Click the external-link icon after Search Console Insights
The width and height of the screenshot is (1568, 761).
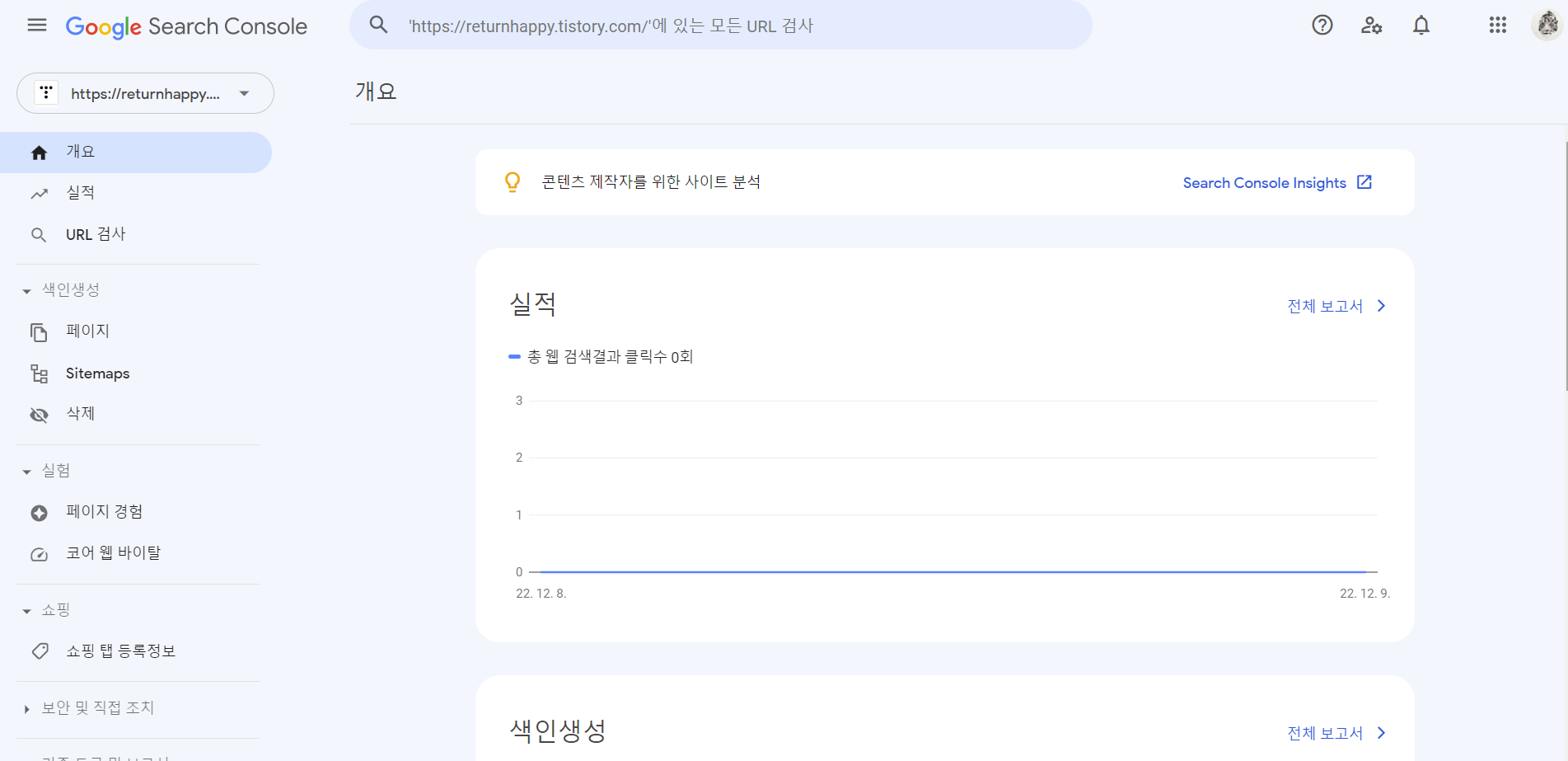click(1364, 182)
